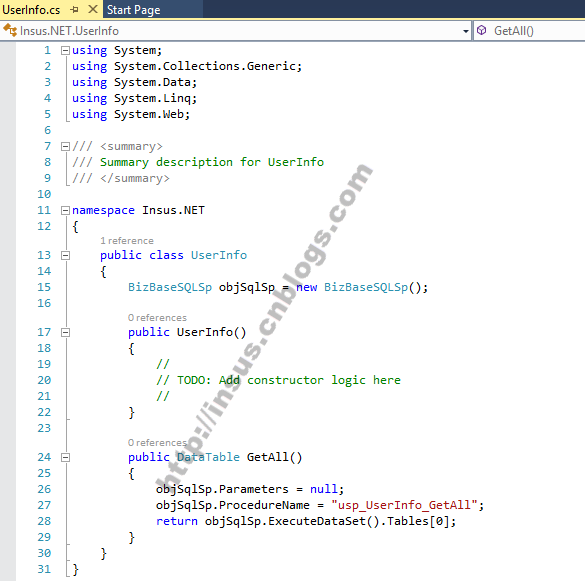Click the GetAll() method name on line 24
Viewport: 585px width, 581px height.
(x=274, y=457)
